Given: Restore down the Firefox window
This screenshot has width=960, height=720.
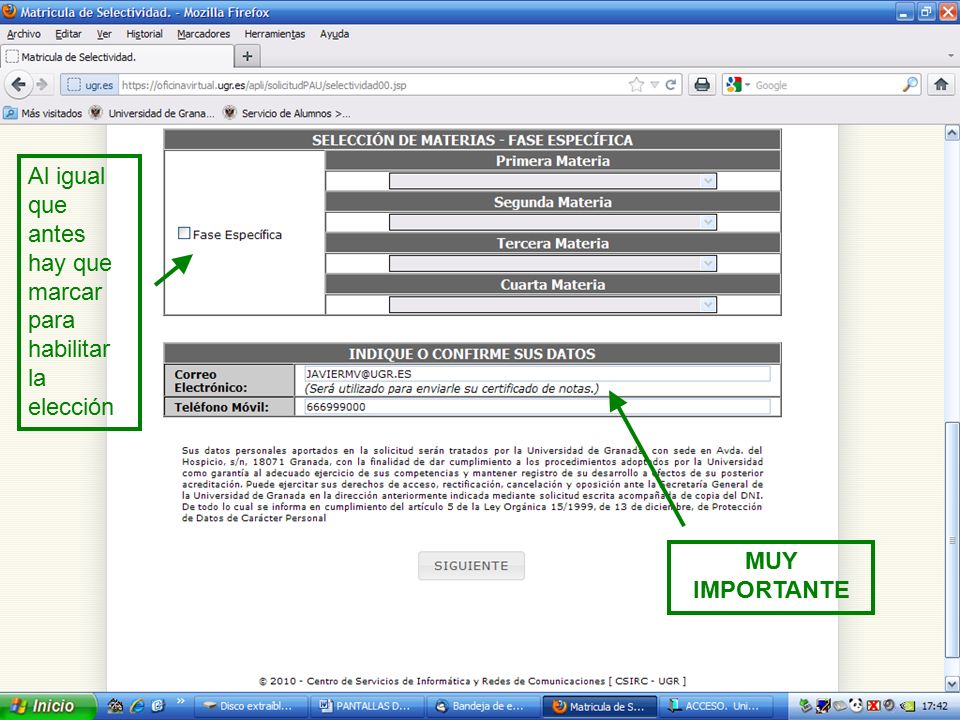Looking at the screenshot, I should [926, 12].
